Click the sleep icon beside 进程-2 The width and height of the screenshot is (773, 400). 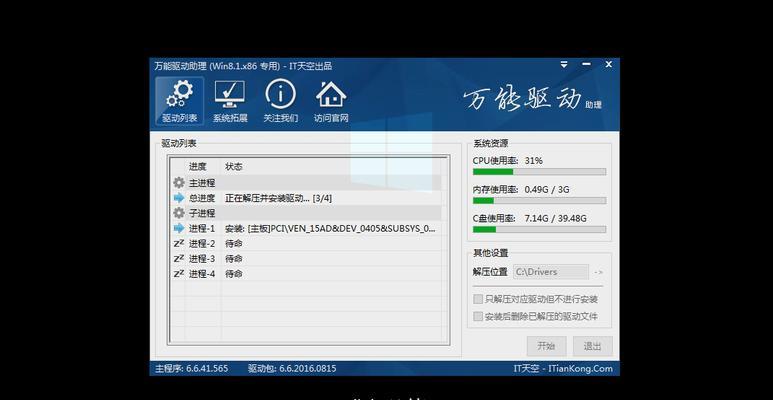click(179, 244)
